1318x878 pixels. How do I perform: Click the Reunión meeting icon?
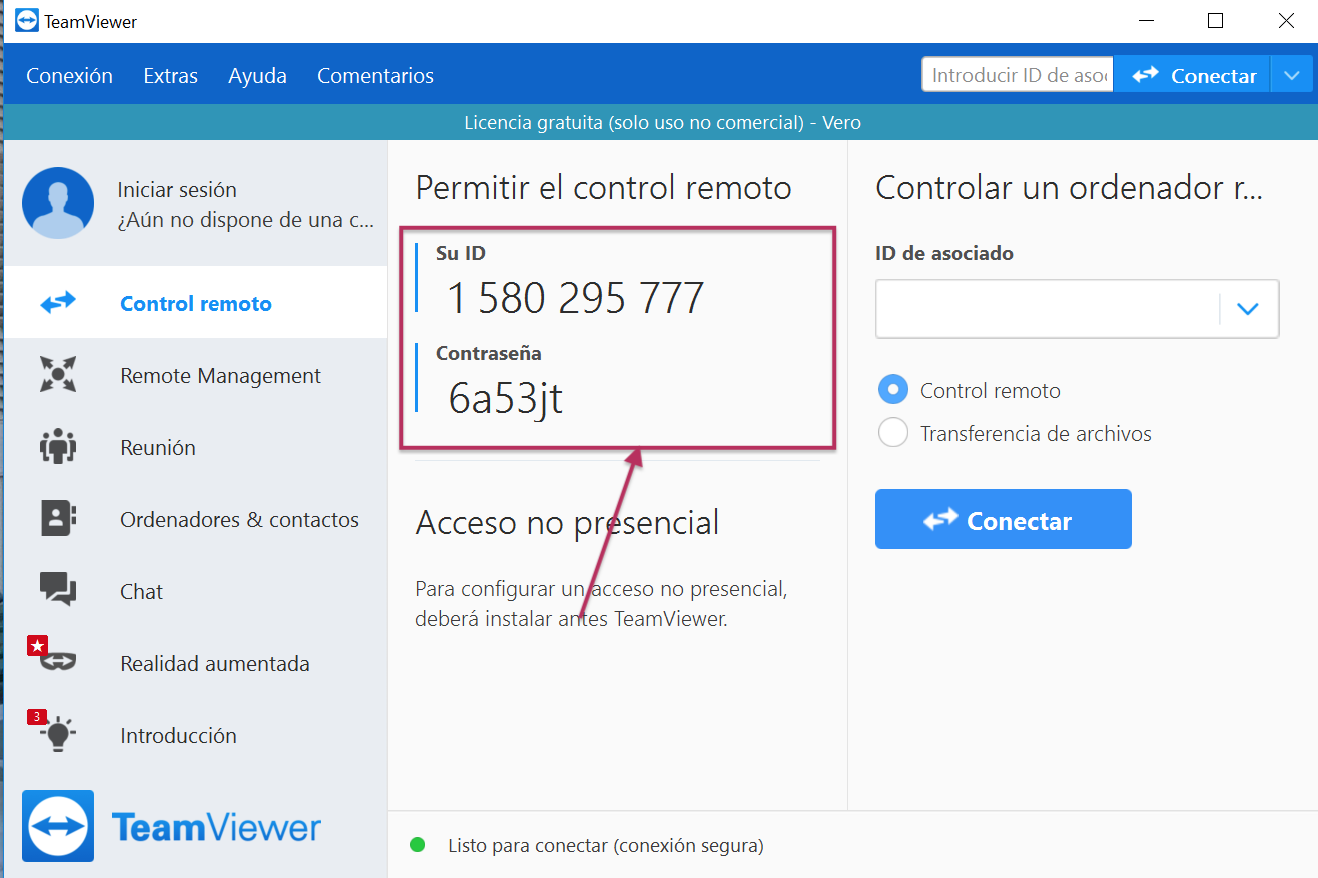[58, 446]
